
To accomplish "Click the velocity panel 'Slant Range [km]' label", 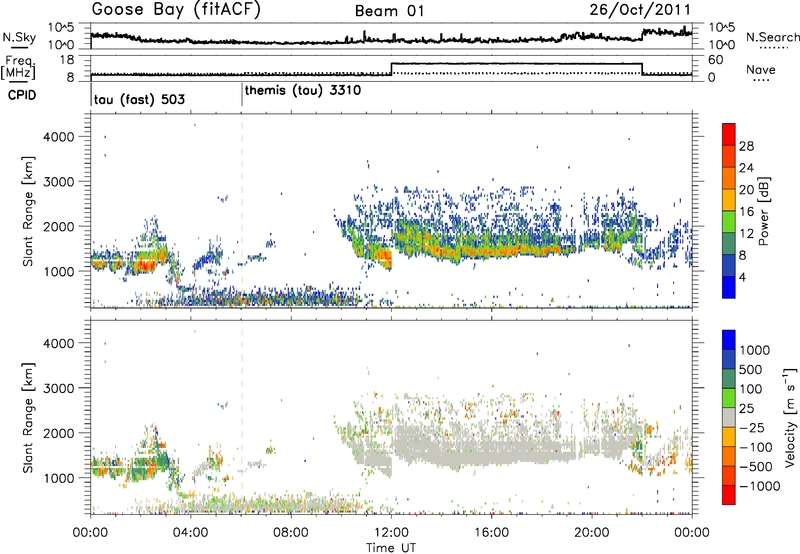I will click(x=28, y=418).
